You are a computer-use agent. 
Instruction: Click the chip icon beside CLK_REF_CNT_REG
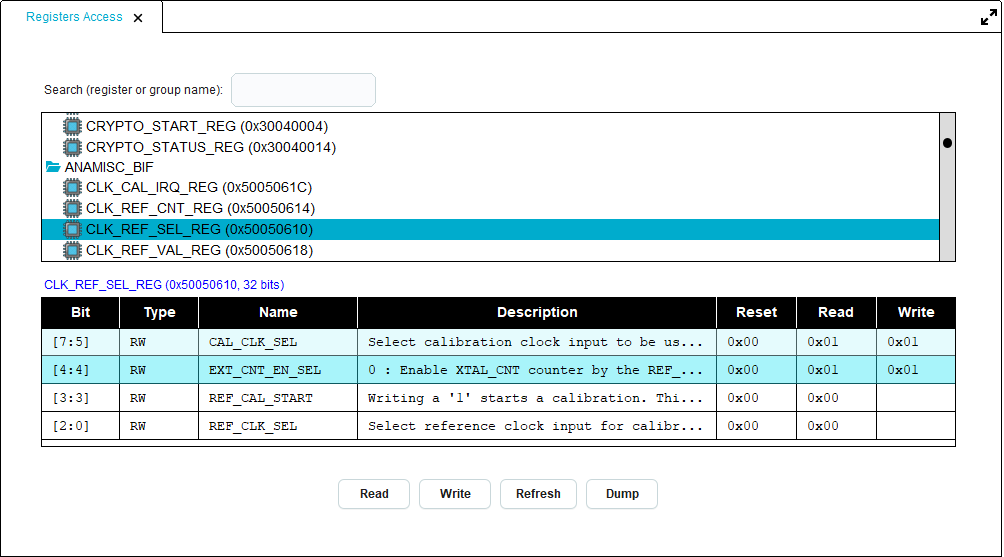tap(72, 209)
